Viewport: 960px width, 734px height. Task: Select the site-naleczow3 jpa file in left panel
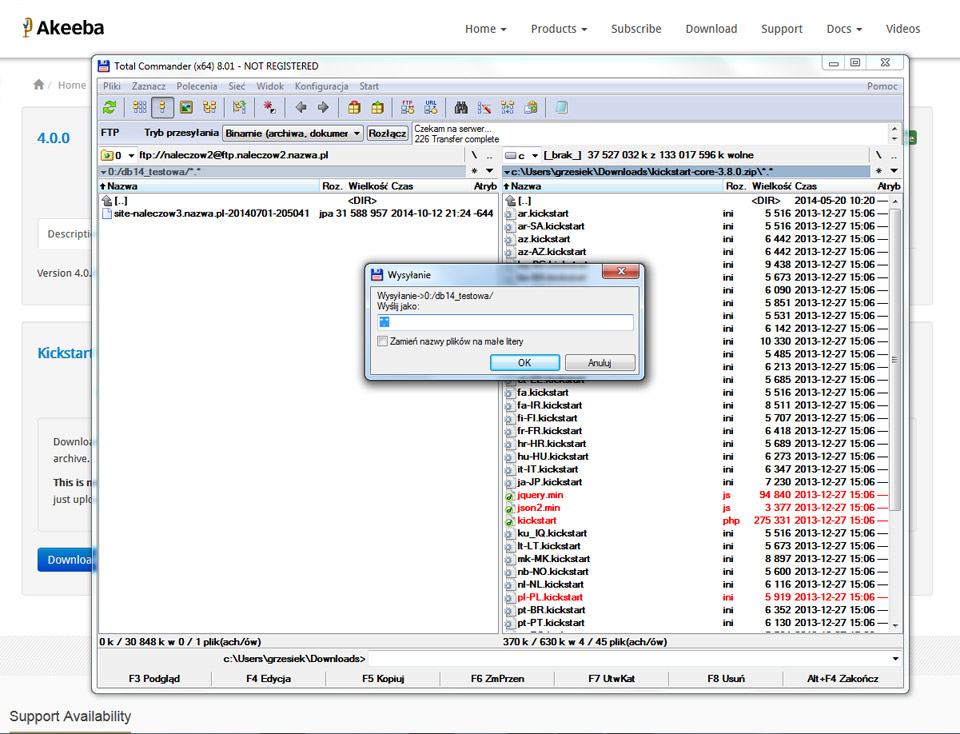(x=298, y=214)
